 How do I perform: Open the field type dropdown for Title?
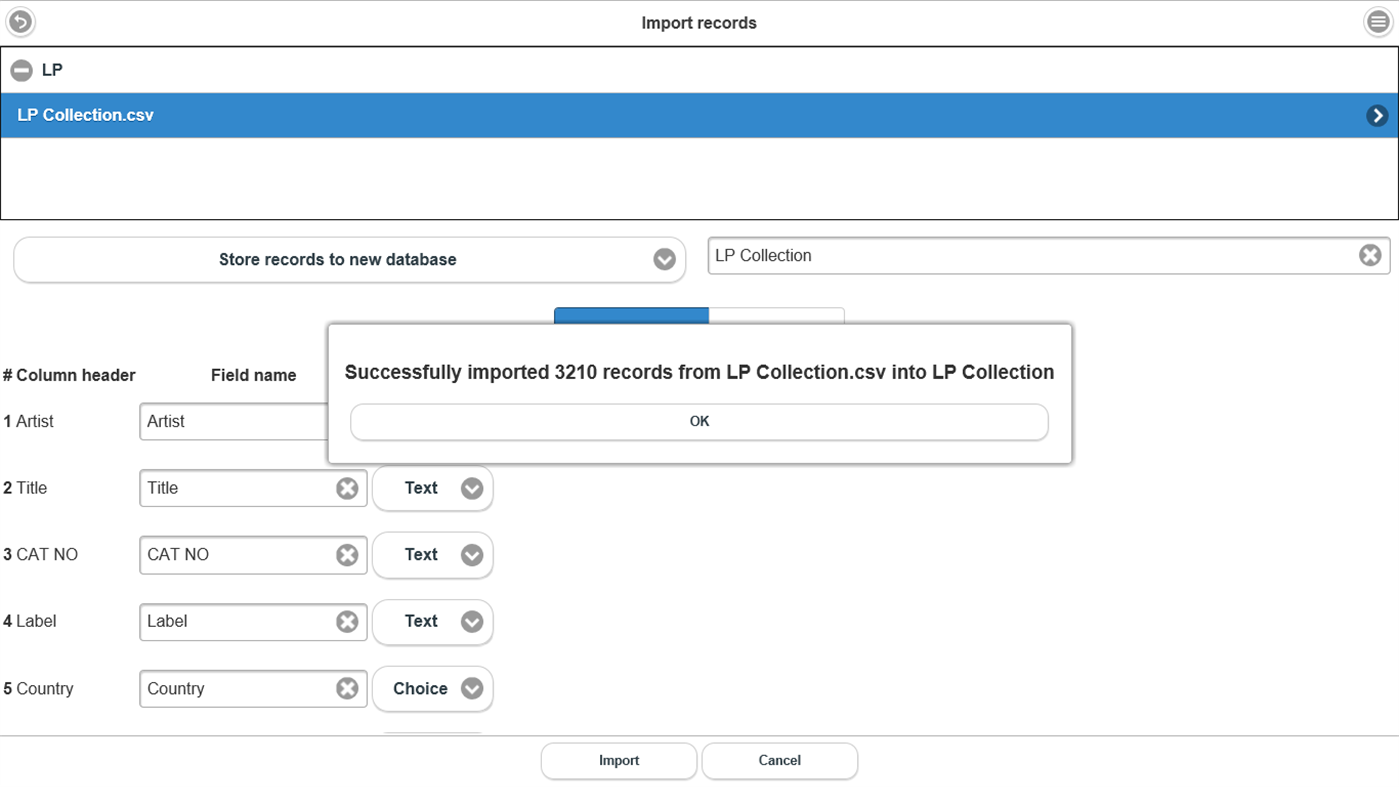(x=471, y=488)
